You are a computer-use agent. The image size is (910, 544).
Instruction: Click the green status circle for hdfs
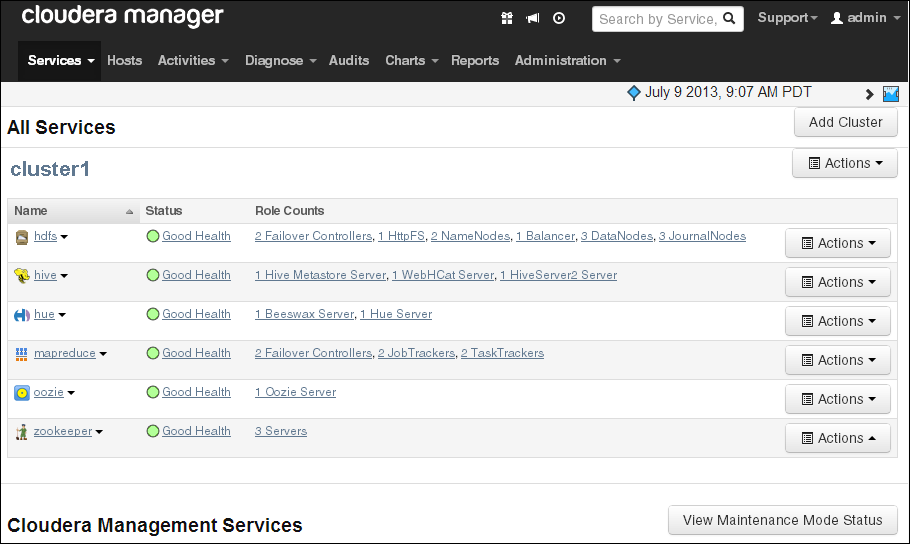tap(153, 236)
